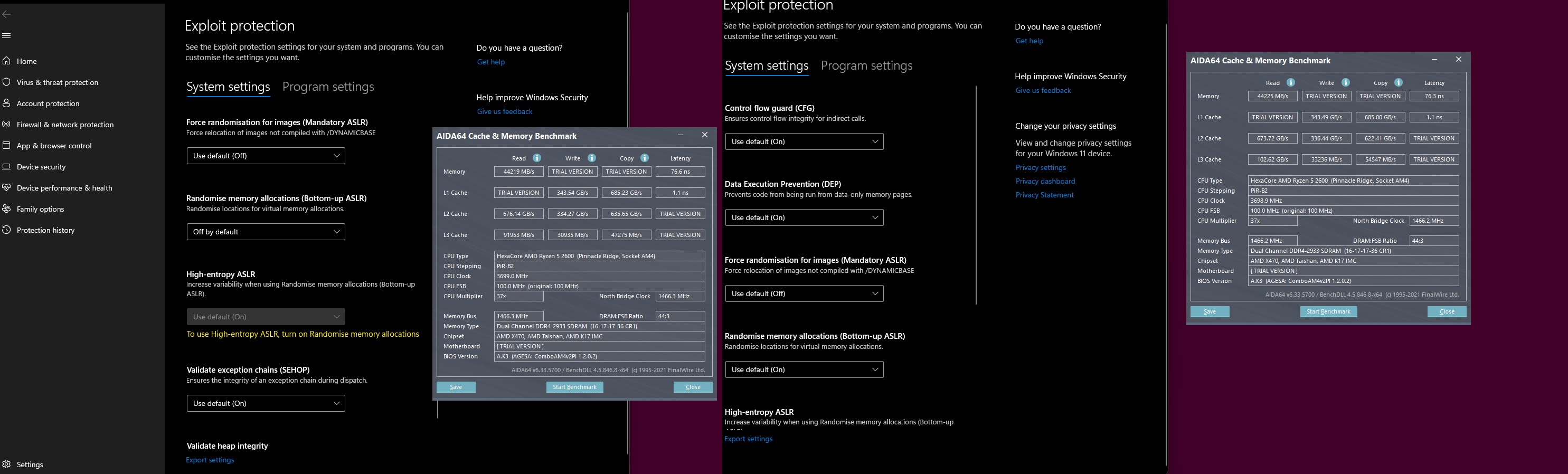Click the Virus & threat protection shield icon

tap(7, 82)
